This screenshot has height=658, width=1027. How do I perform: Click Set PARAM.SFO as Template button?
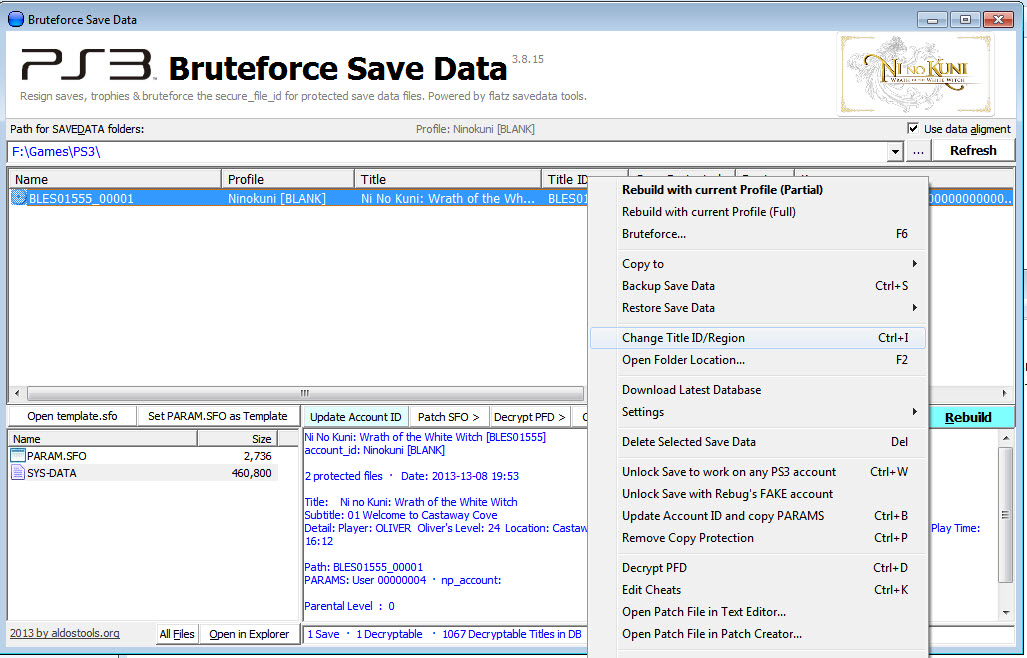click(217, 416)
